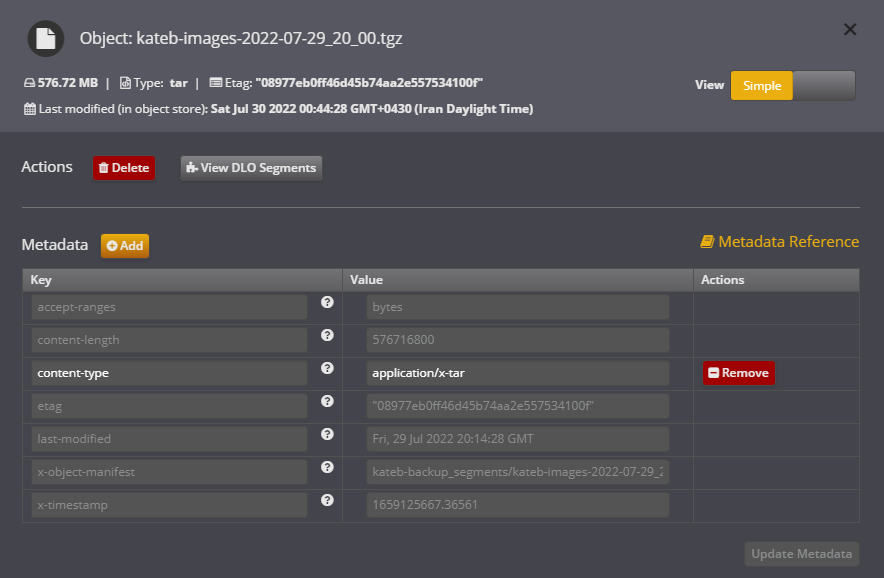Click the content-type key input field
The width and height of the screenshot is (884, 578).
coord(169,373)
